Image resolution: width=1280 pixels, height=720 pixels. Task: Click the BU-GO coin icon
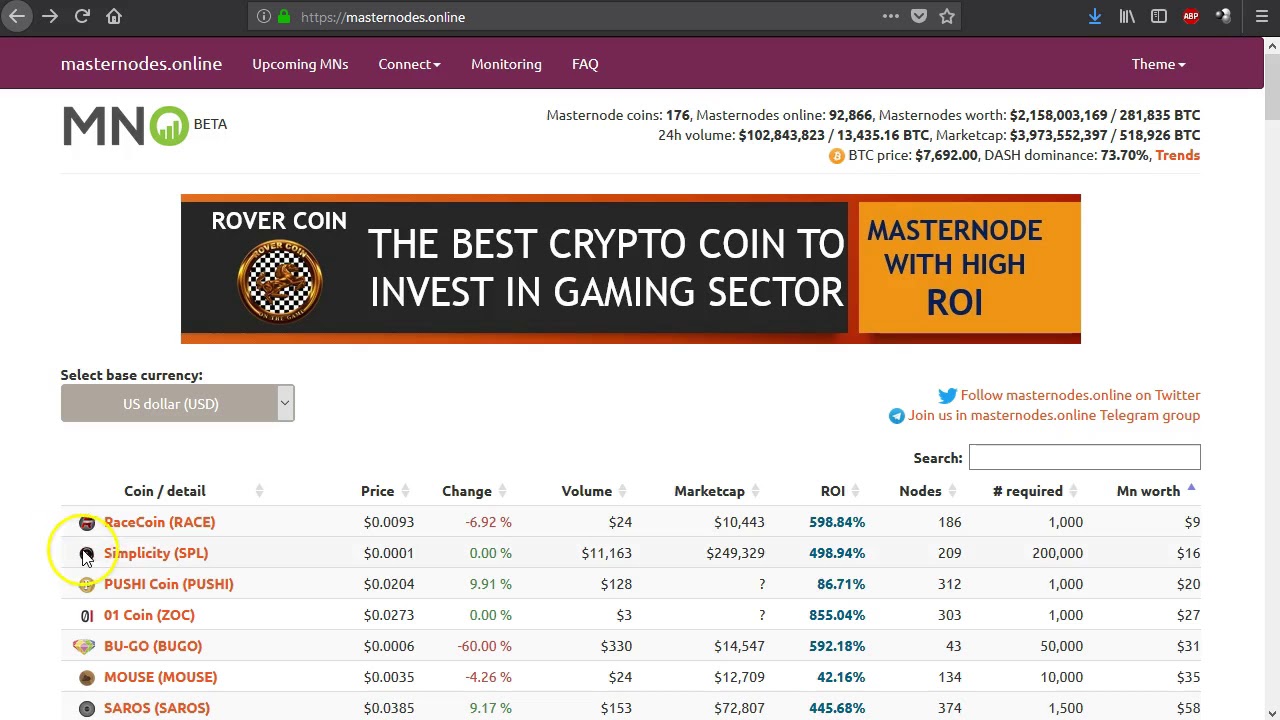coord(84,647)
